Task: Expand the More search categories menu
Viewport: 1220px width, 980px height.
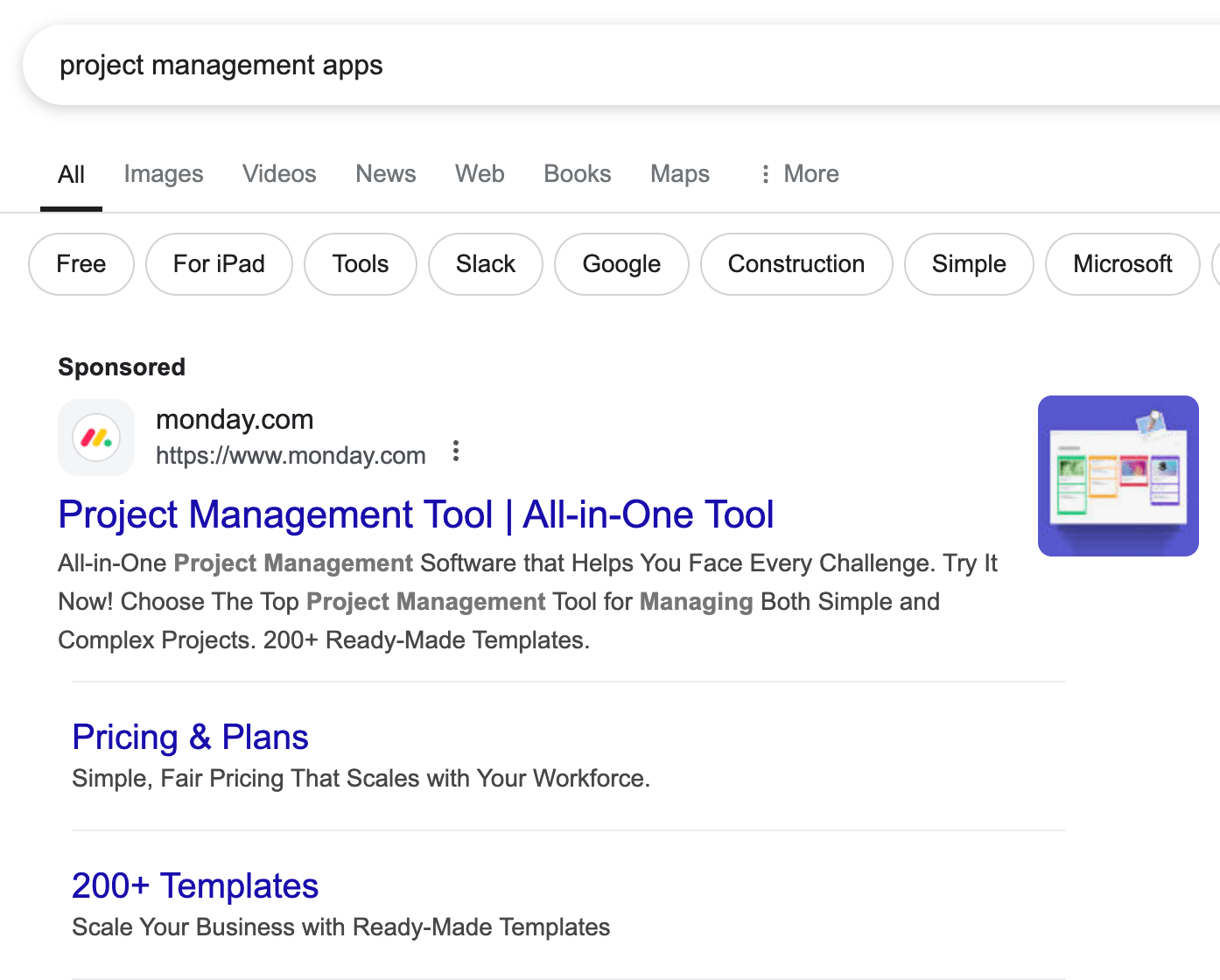Action: 798,173
